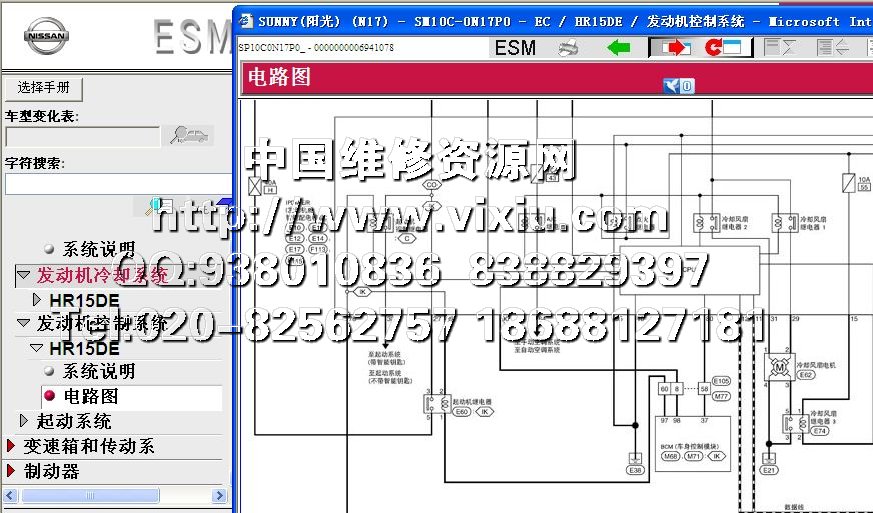Viewport: 873px width, 513px height.
Task: Expand the 制动器 section
Action: (11, 471)
